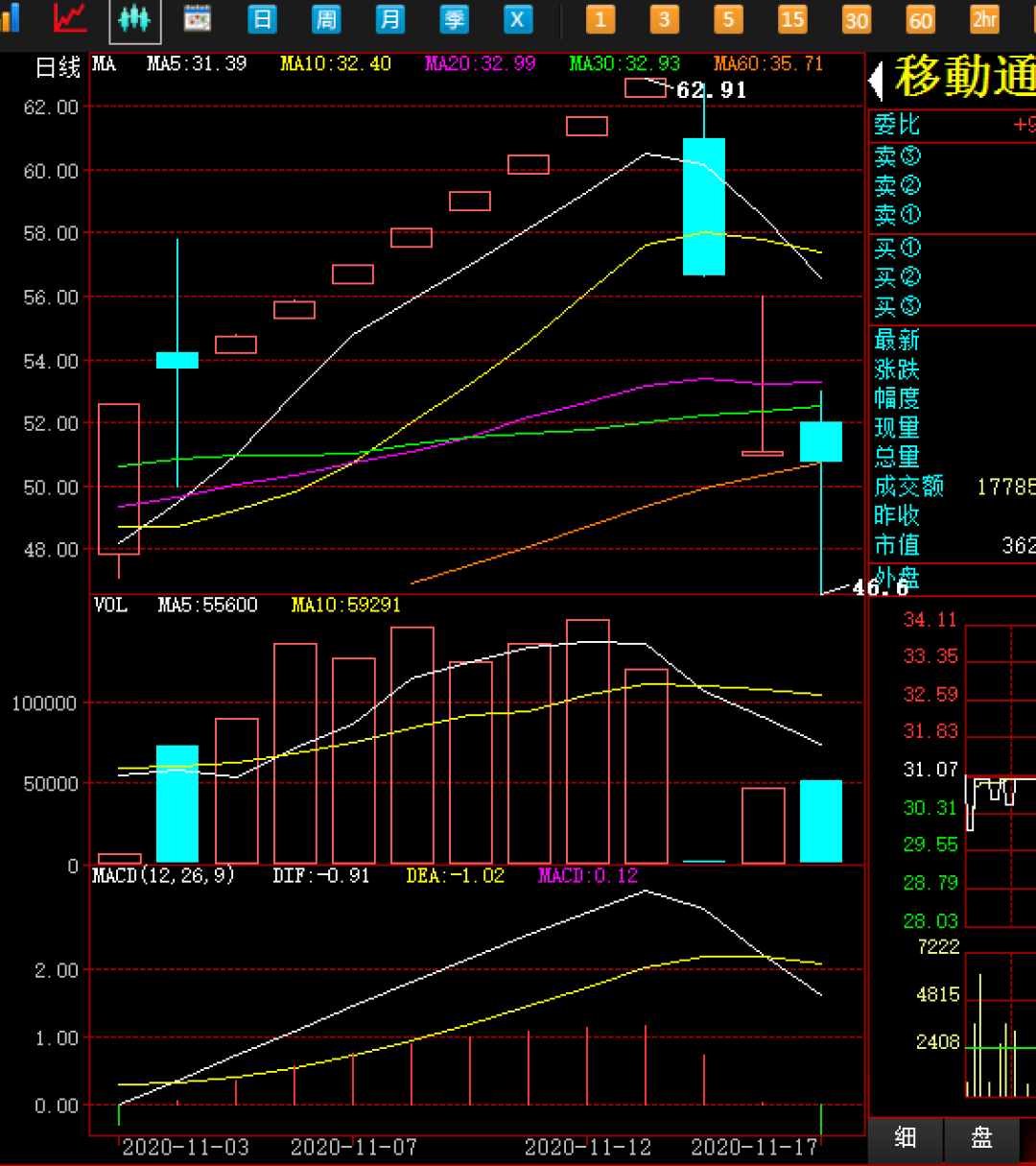Click the 2020-11-03 date label

point(185,1147)
